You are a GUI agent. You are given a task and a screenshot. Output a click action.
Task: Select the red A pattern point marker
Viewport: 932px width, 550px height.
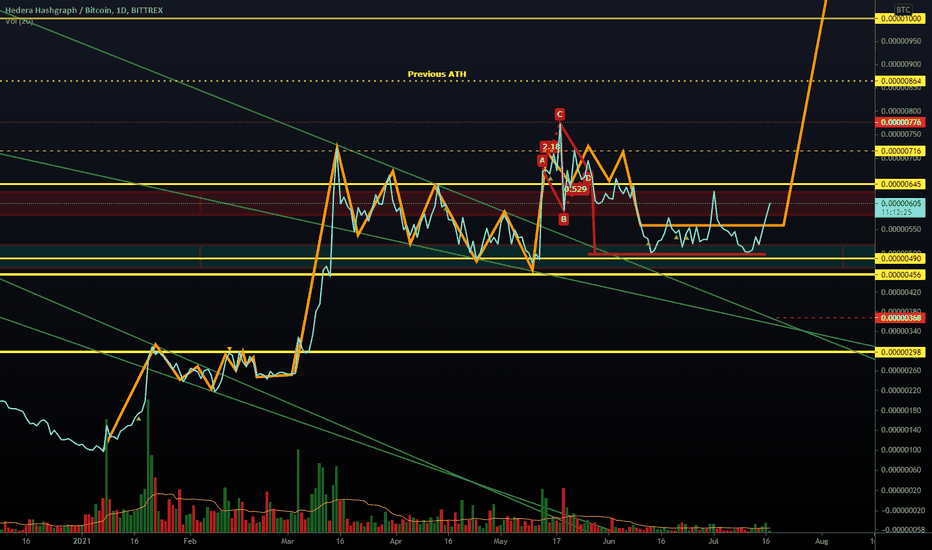pyautogui.click(x=541, y=160)
